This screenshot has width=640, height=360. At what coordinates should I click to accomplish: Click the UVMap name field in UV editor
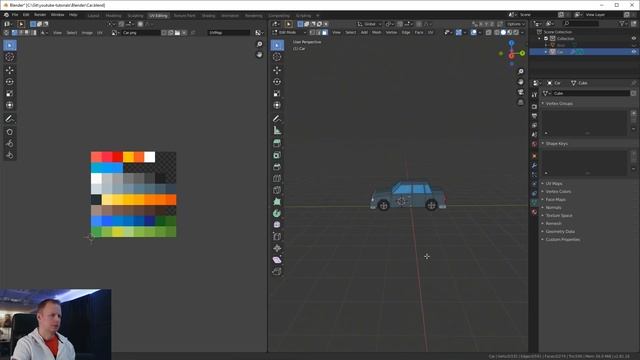(x=229, y=33)
